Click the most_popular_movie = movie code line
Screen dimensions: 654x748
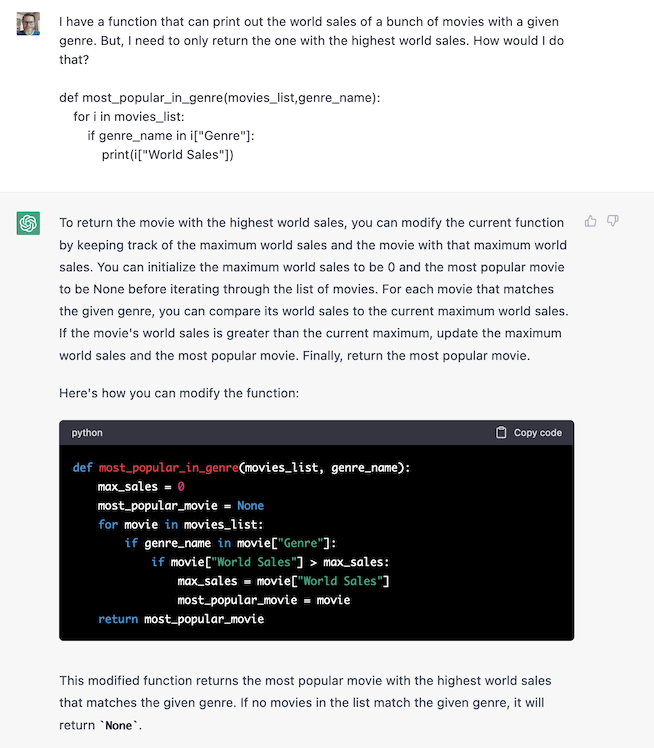pos(263,600)
